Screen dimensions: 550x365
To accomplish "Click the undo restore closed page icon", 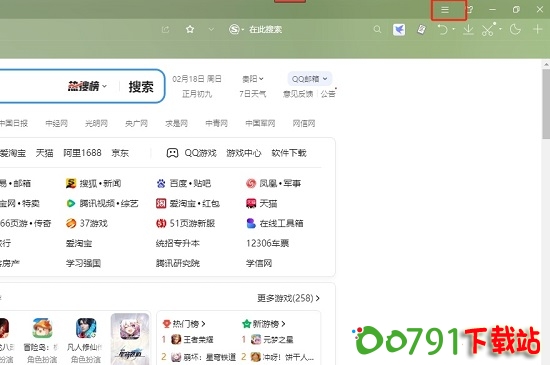I will tap(443, 29).
